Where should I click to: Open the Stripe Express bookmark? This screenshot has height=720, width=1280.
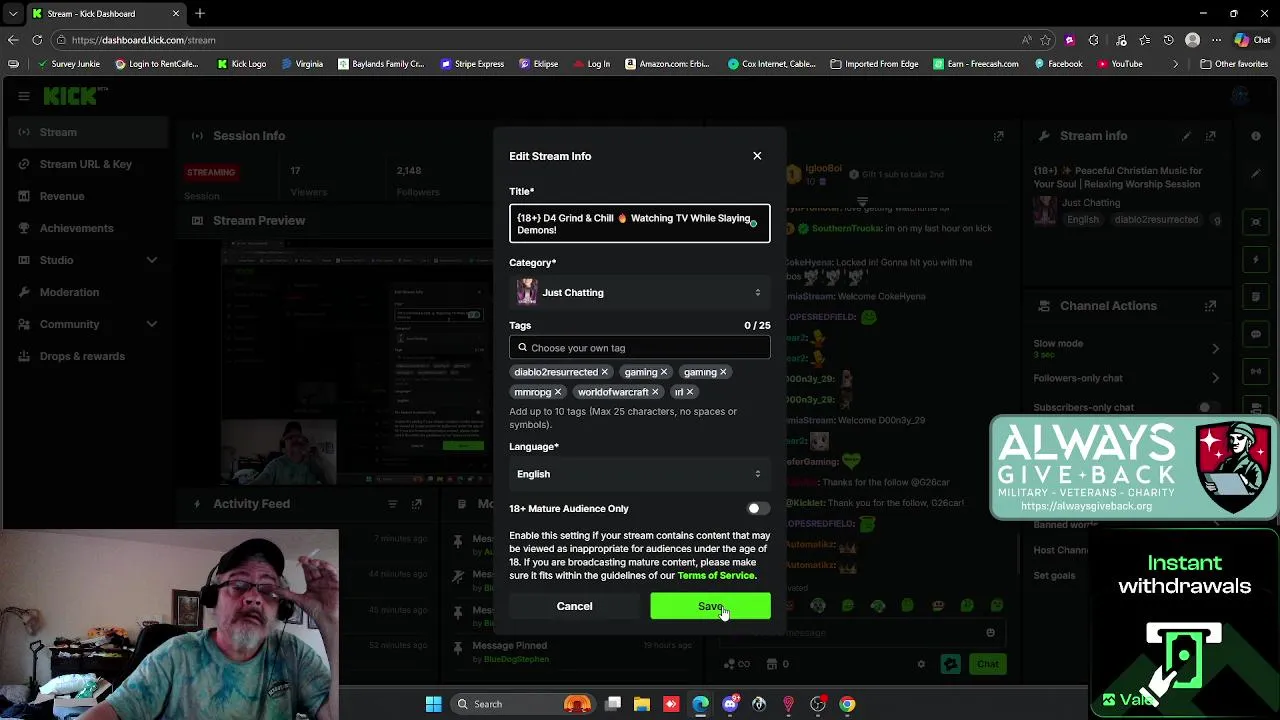point(472,64)
